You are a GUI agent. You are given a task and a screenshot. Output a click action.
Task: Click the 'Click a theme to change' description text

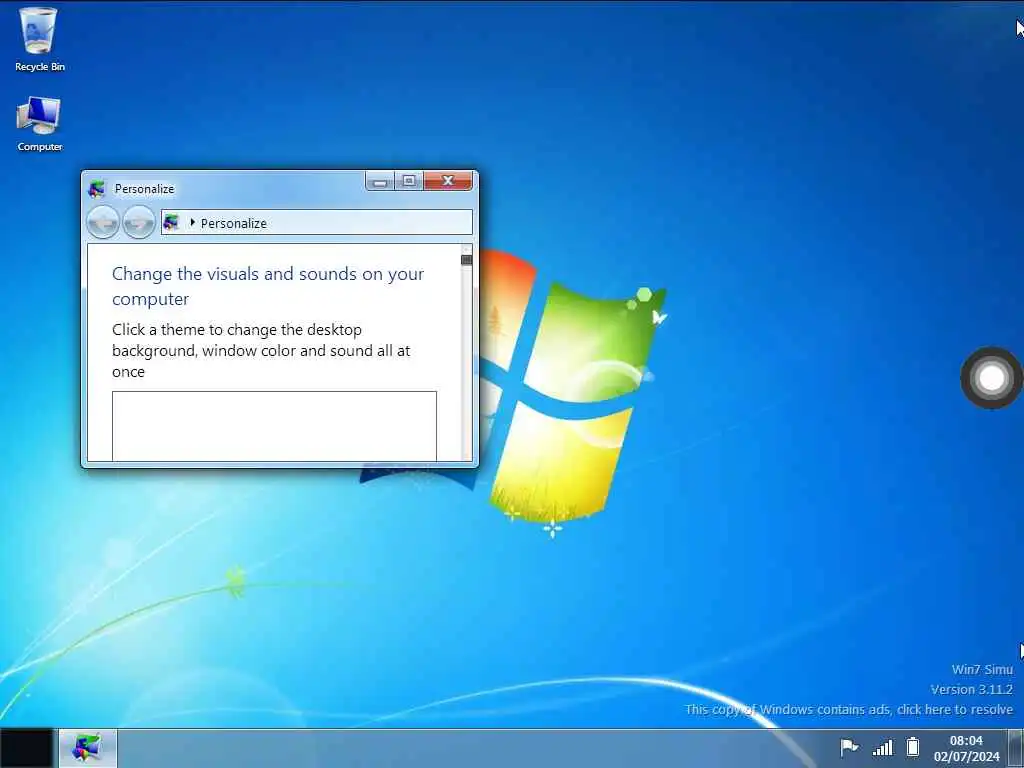click(261, 351)
